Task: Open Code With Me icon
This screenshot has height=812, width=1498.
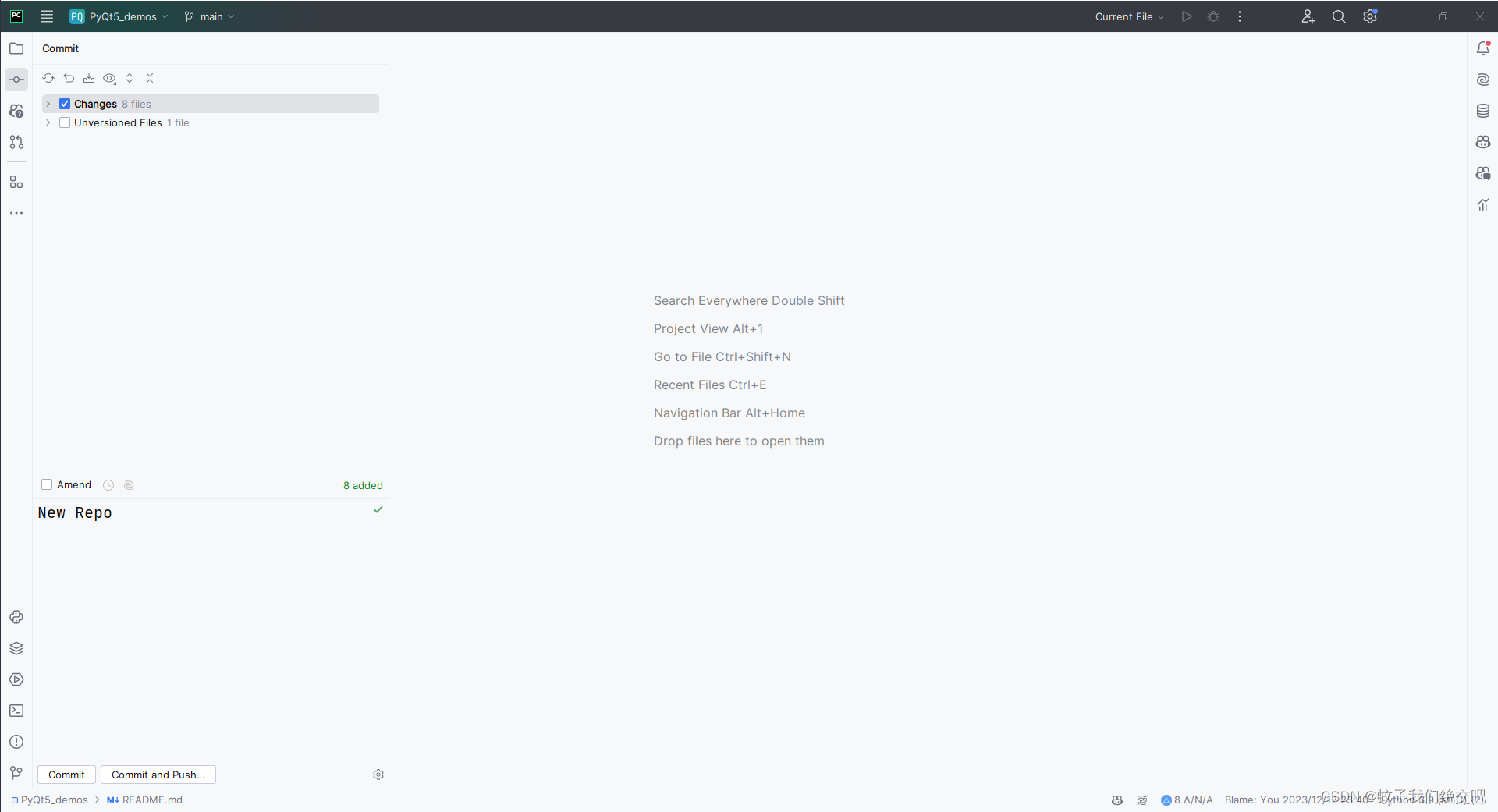Action: pos(1308,16)
